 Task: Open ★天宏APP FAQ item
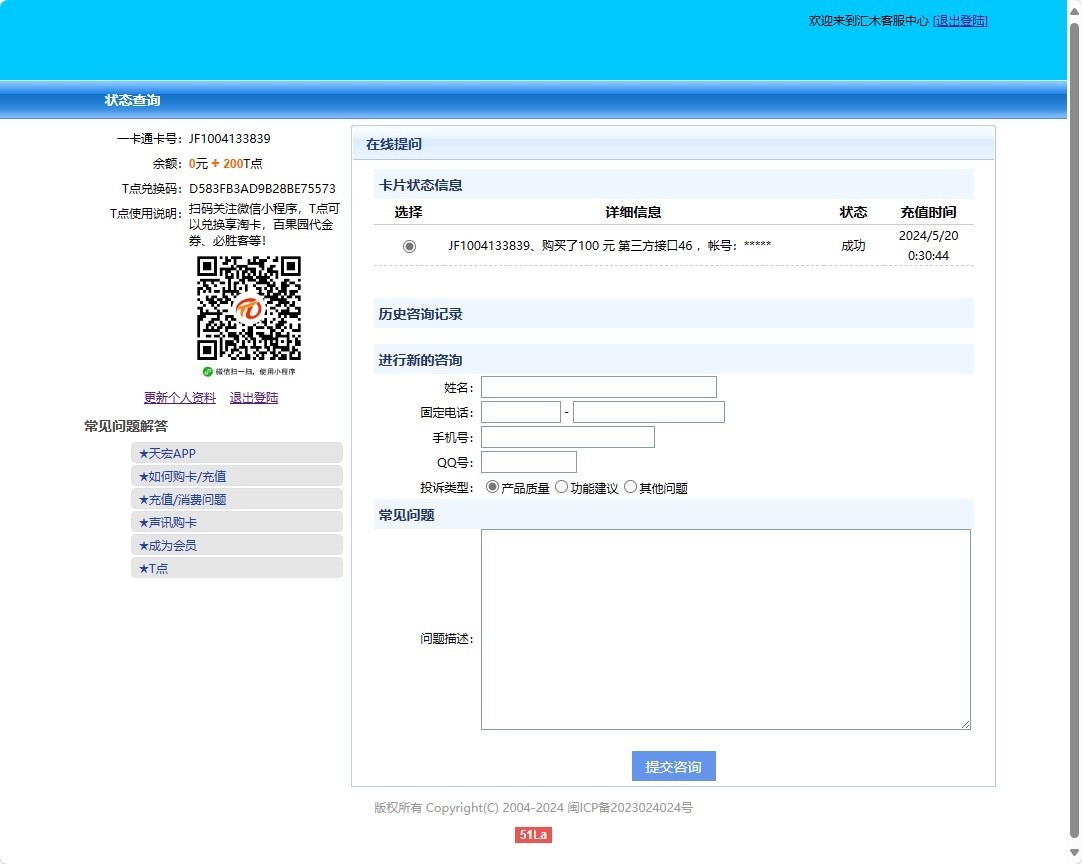pyautogui.click(x=236, y=453)
